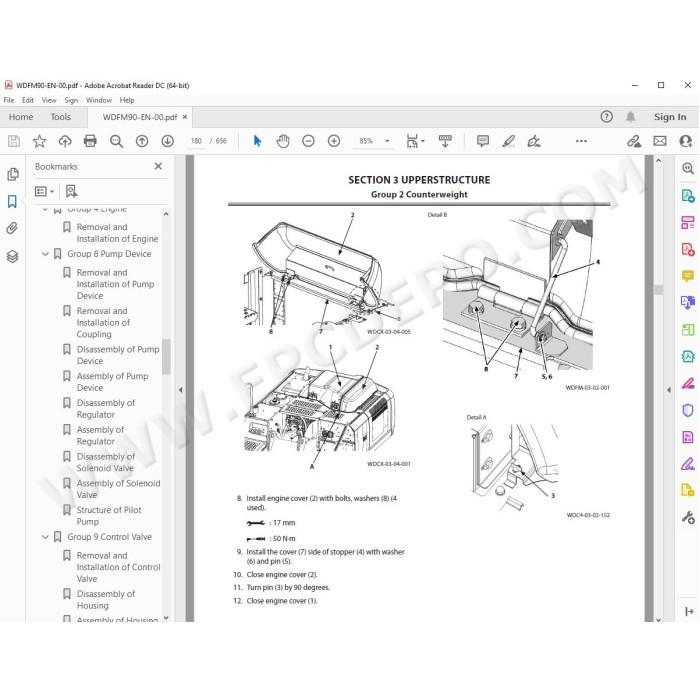Enable scrolling read mode icon

click(x=445, y=141)
